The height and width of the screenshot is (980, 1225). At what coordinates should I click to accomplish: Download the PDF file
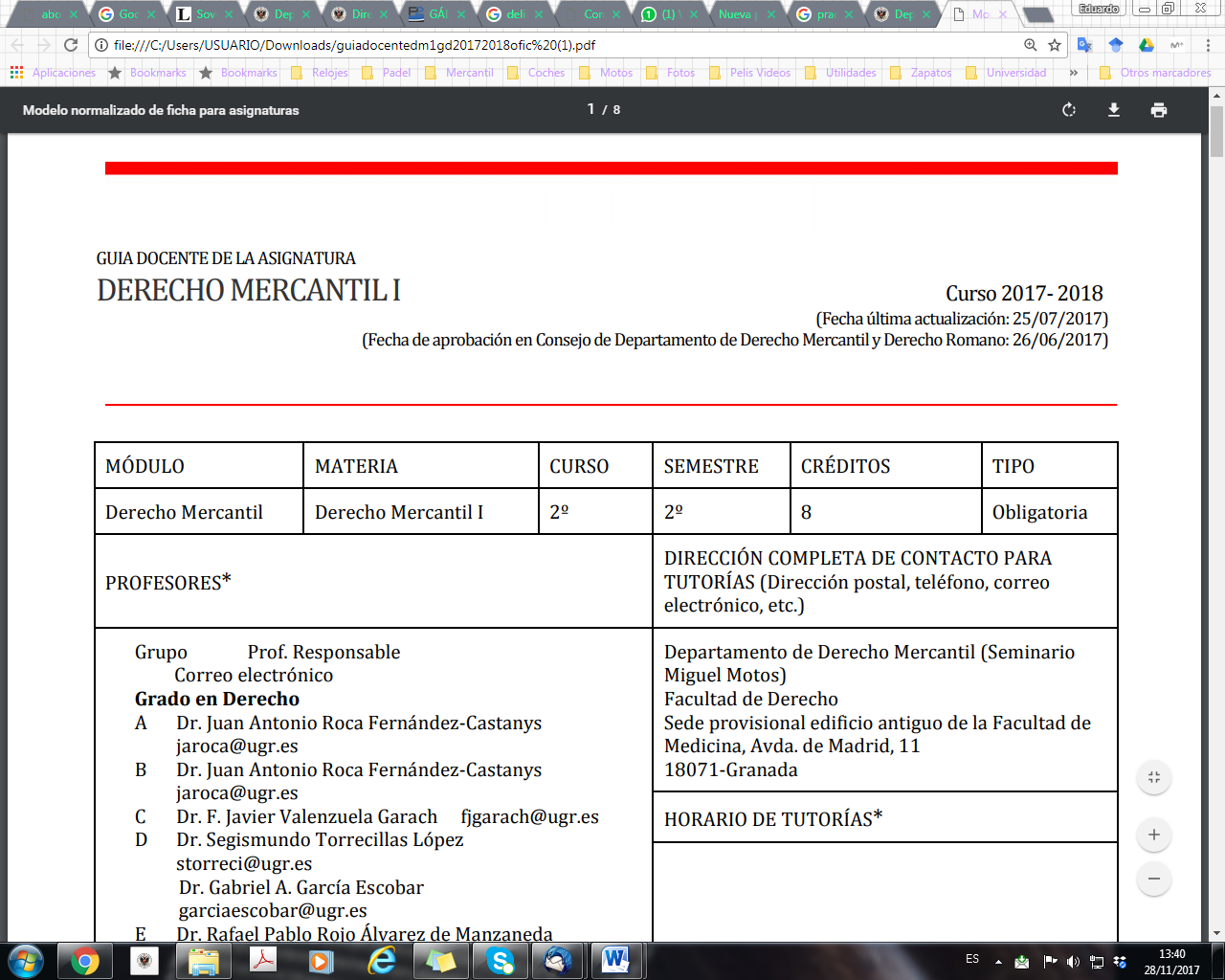click(x=1114, y=110)
